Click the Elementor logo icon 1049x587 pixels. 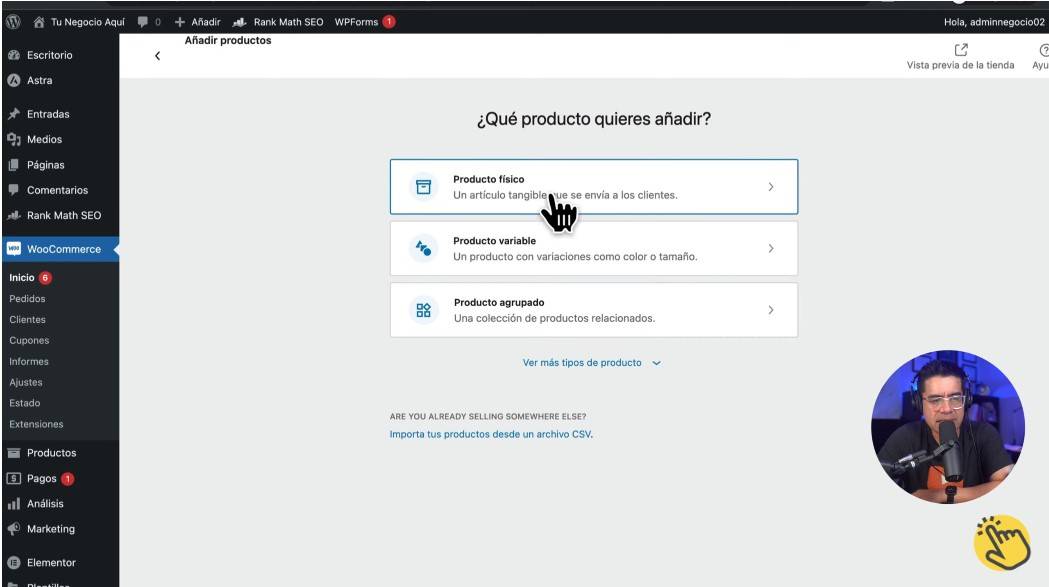[13, 563]
